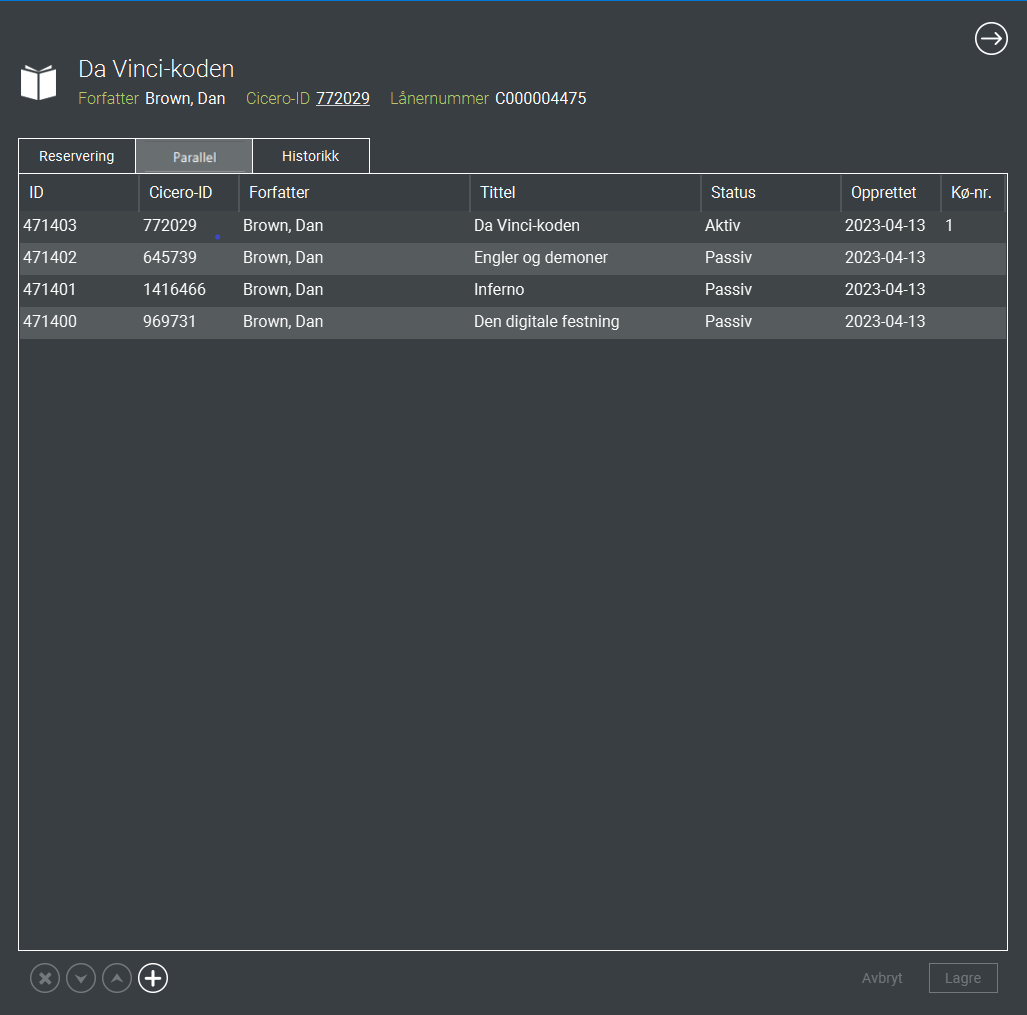Click Passiv status in Engler og demoner row
Image resolution: width=1027 pixels, height=1015 pixels.
click(728, 257)
